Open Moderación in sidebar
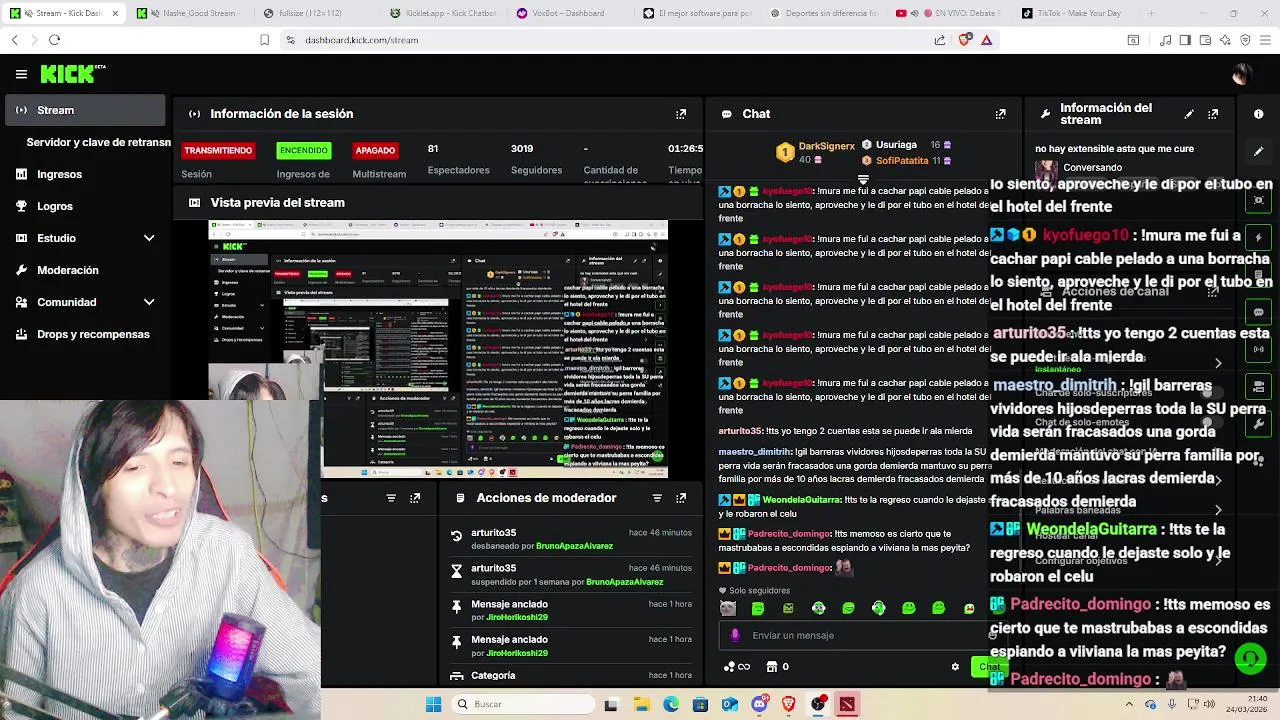The width and height of the screenshot is (1280, 720). pos(85,270)
